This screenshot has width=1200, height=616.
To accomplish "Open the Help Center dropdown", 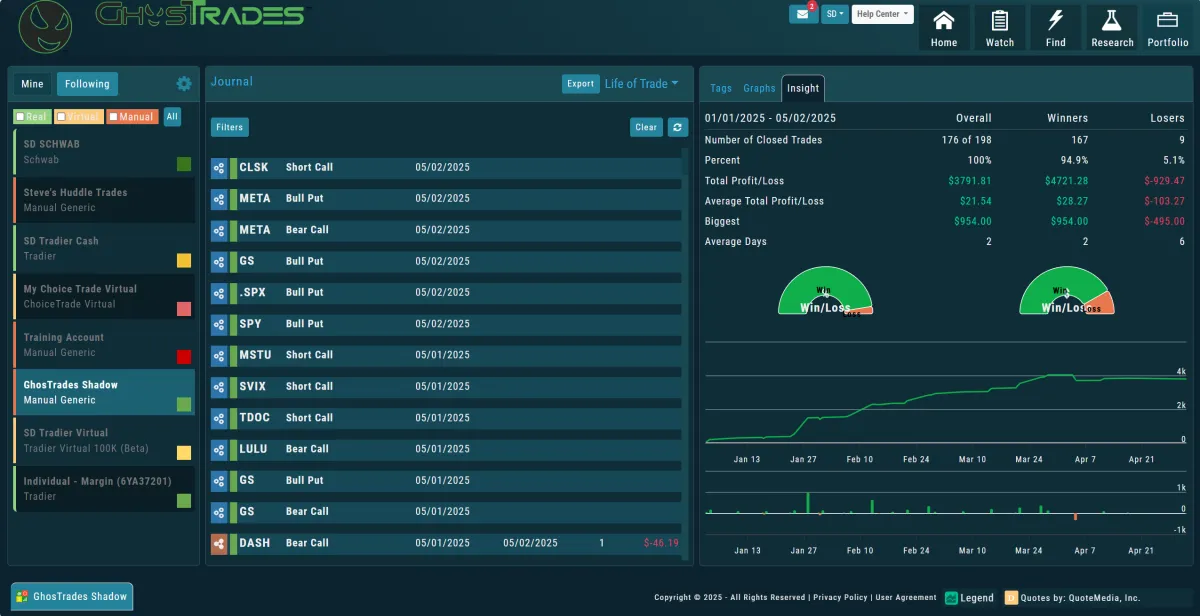I will (x=883, y=14).
